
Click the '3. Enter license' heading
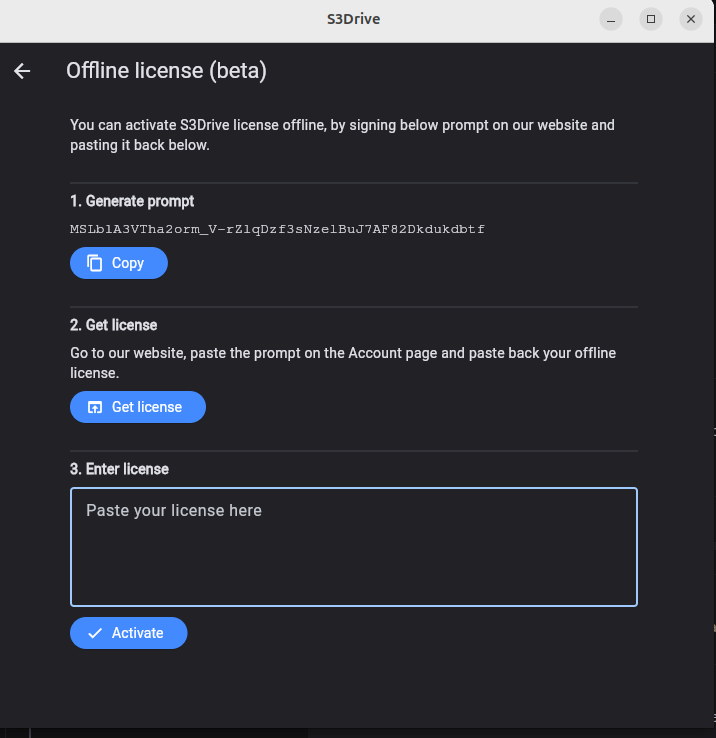pyautogui.click(x=120, y=469)
